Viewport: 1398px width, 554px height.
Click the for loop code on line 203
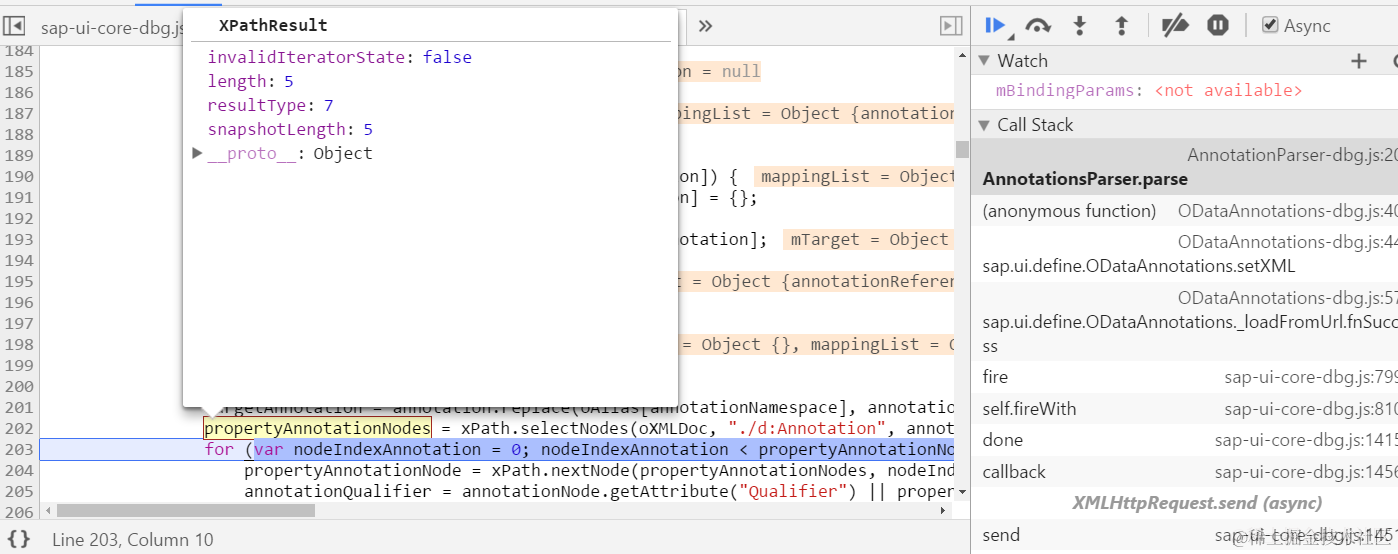[x=579, y=449]
